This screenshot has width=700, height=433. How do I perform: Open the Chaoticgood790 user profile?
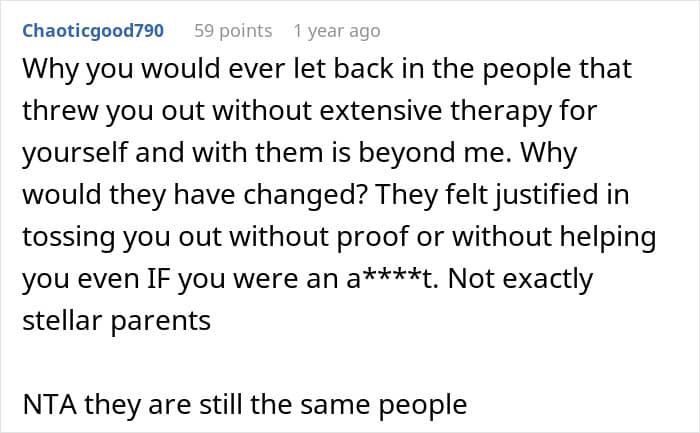pyautogui.click(x=93, y=31)
